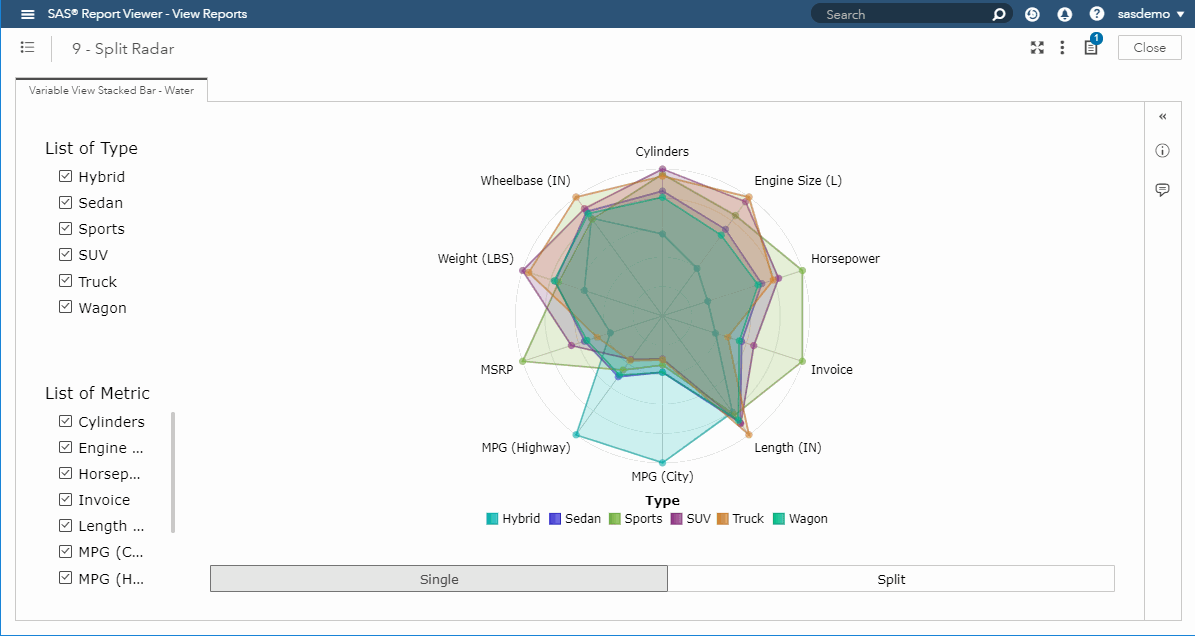Switch to the Variable View Stacked Bar - Water tab
Image resolution: width=1195 pixels, height=636 pixels.
(111, 89)
